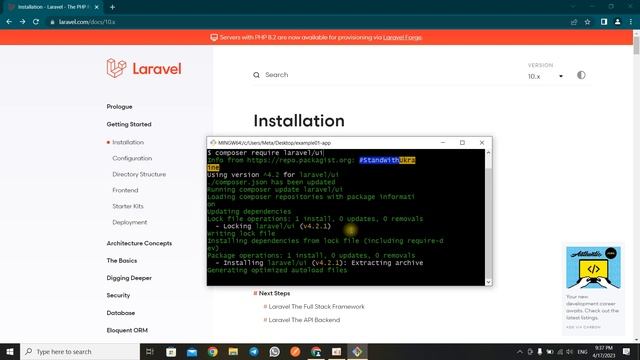Click the taskbar search box
Viewport: 640px width, 360px height.
[x=80, y=351]
